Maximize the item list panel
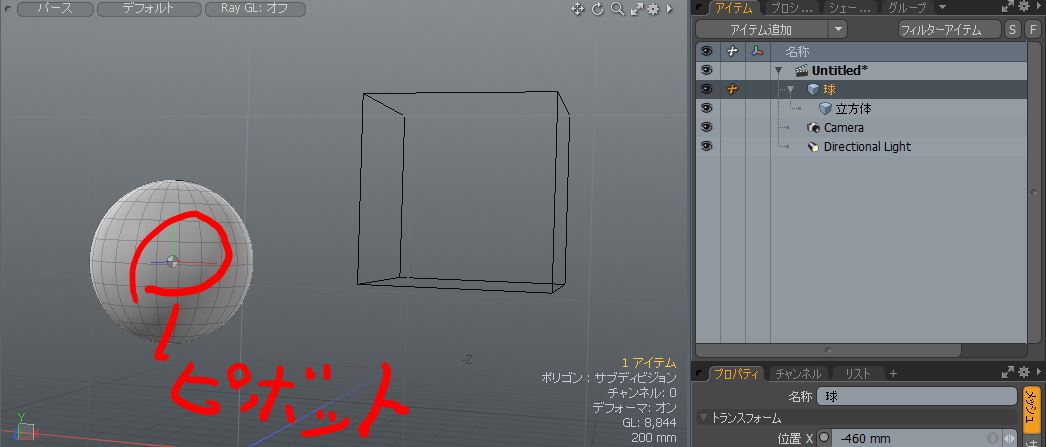 pyautogui.click(x=1007, y=7)
